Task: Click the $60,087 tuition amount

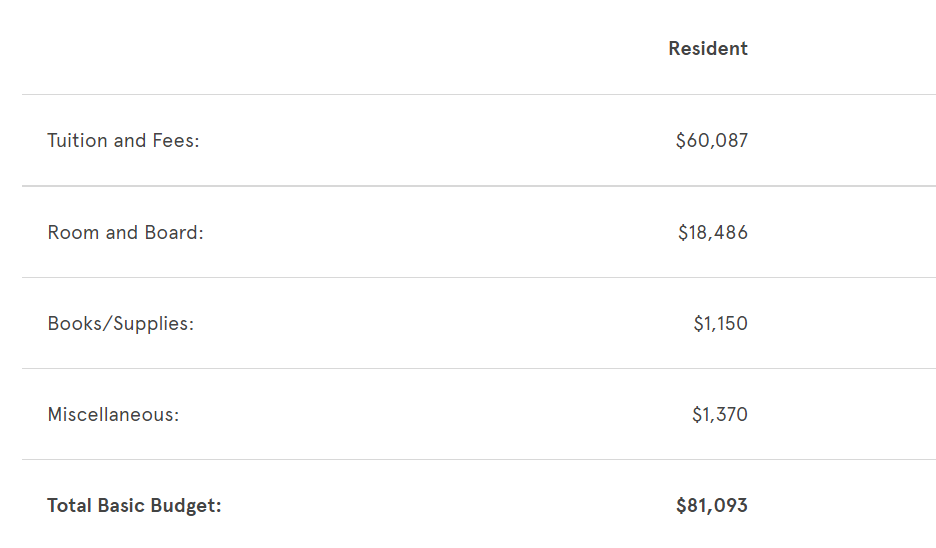Action: [x=712, y=140]
